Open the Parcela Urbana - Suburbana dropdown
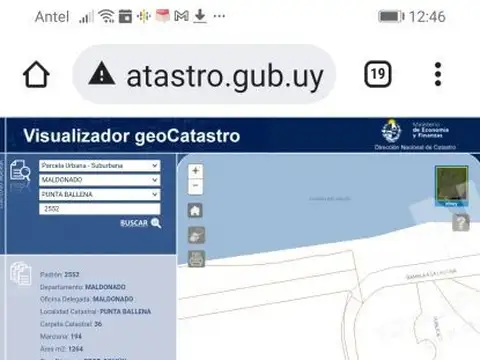The height and width of the screenshot is (360, 480). pos(100,166)
